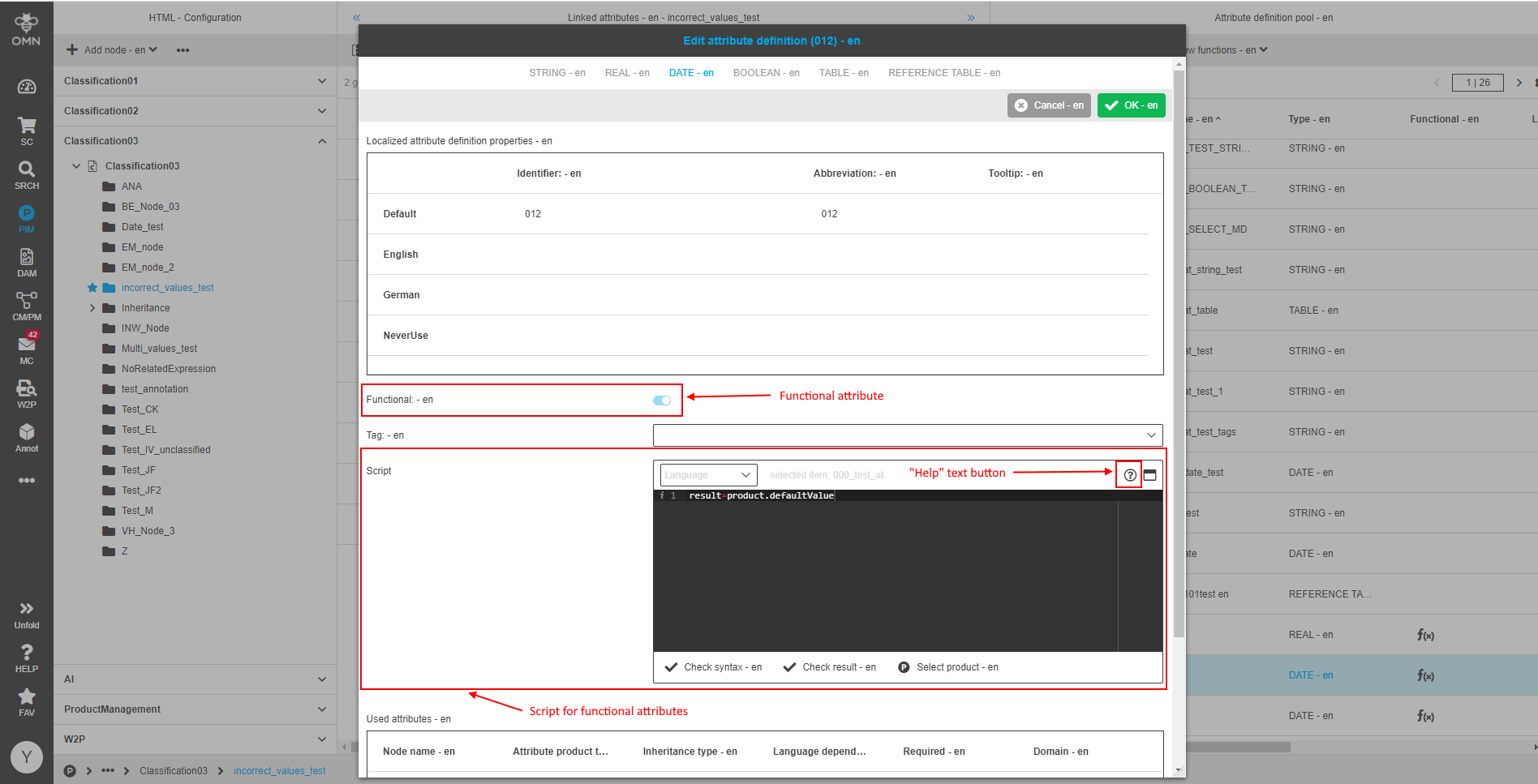The width and height of the screenshot is (1538, 784).
Task: Click the Select product button
Action: [x=948, y=667]
